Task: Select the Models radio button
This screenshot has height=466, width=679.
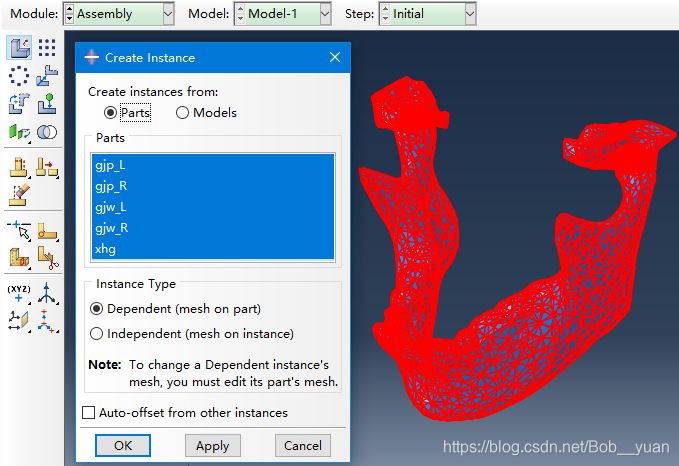Action: click(182, 113)
